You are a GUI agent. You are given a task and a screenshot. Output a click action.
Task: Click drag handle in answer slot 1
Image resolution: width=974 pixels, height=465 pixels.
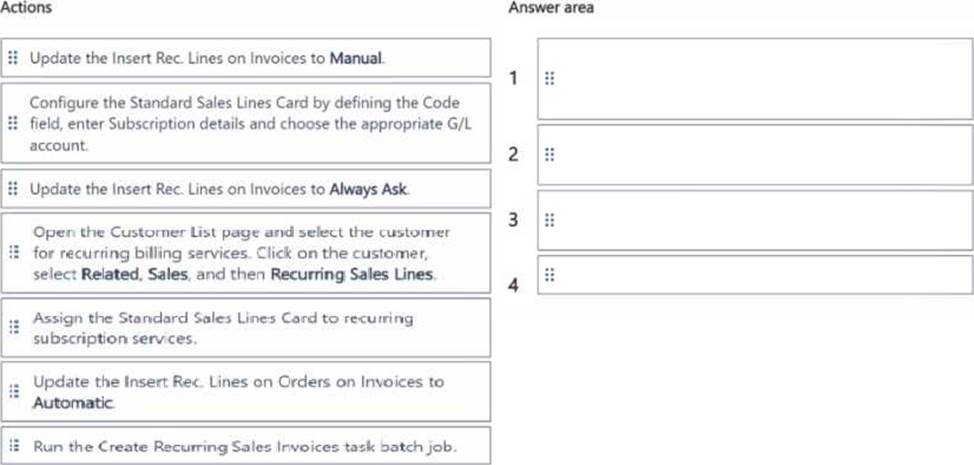[x=549, y=78]
